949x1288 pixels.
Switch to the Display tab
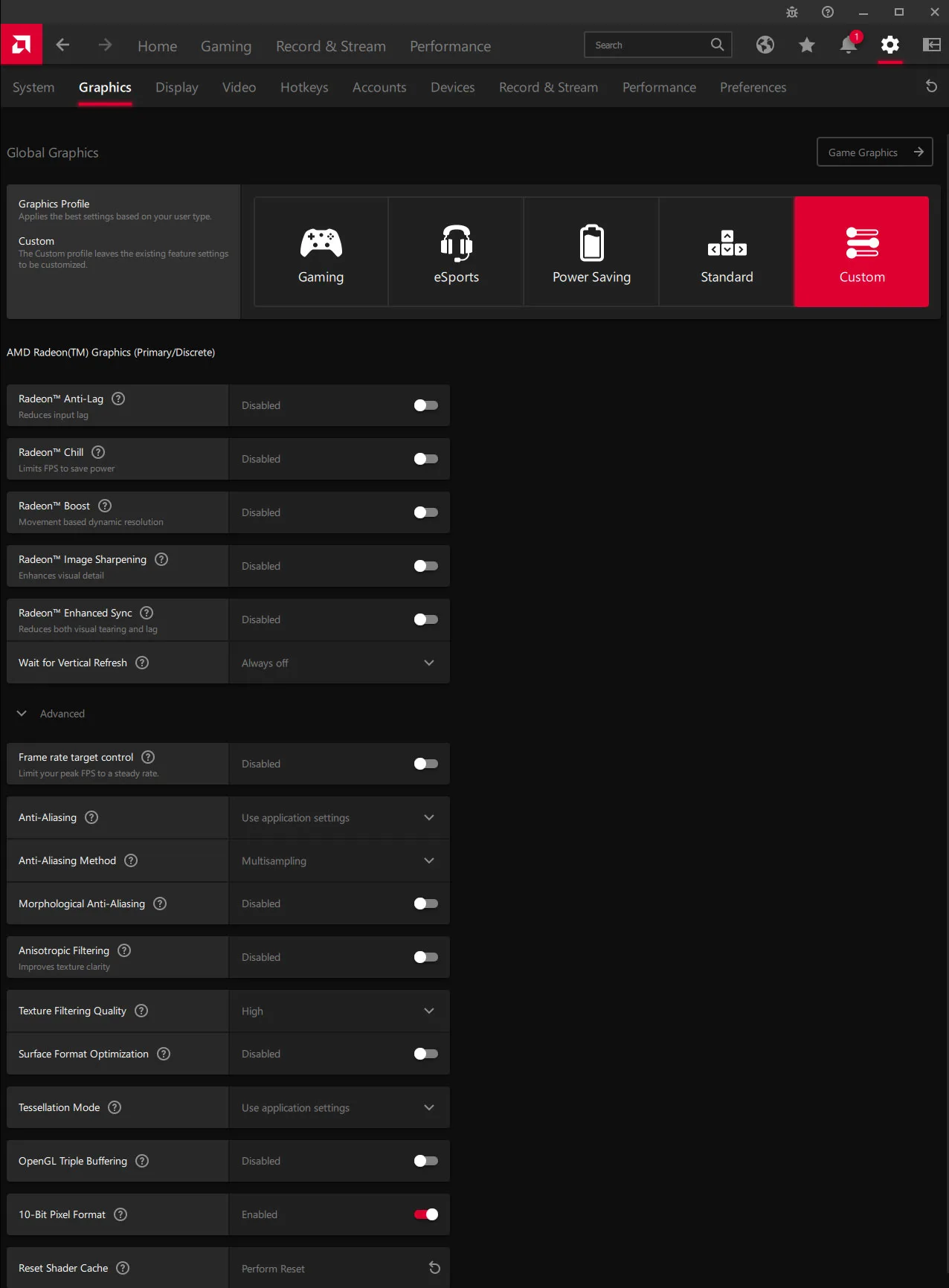(x=177, y=87)
